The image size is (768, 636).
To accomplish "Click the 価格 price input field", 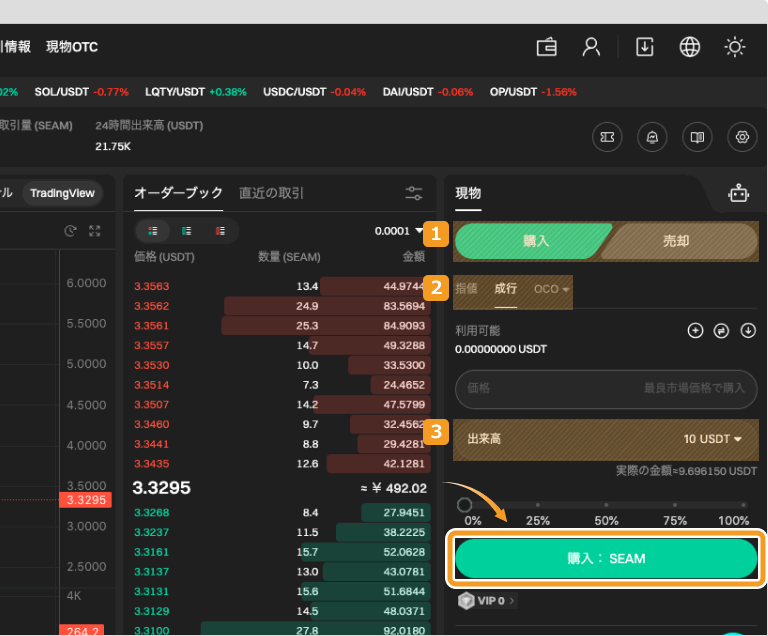I will coord(606,389).
